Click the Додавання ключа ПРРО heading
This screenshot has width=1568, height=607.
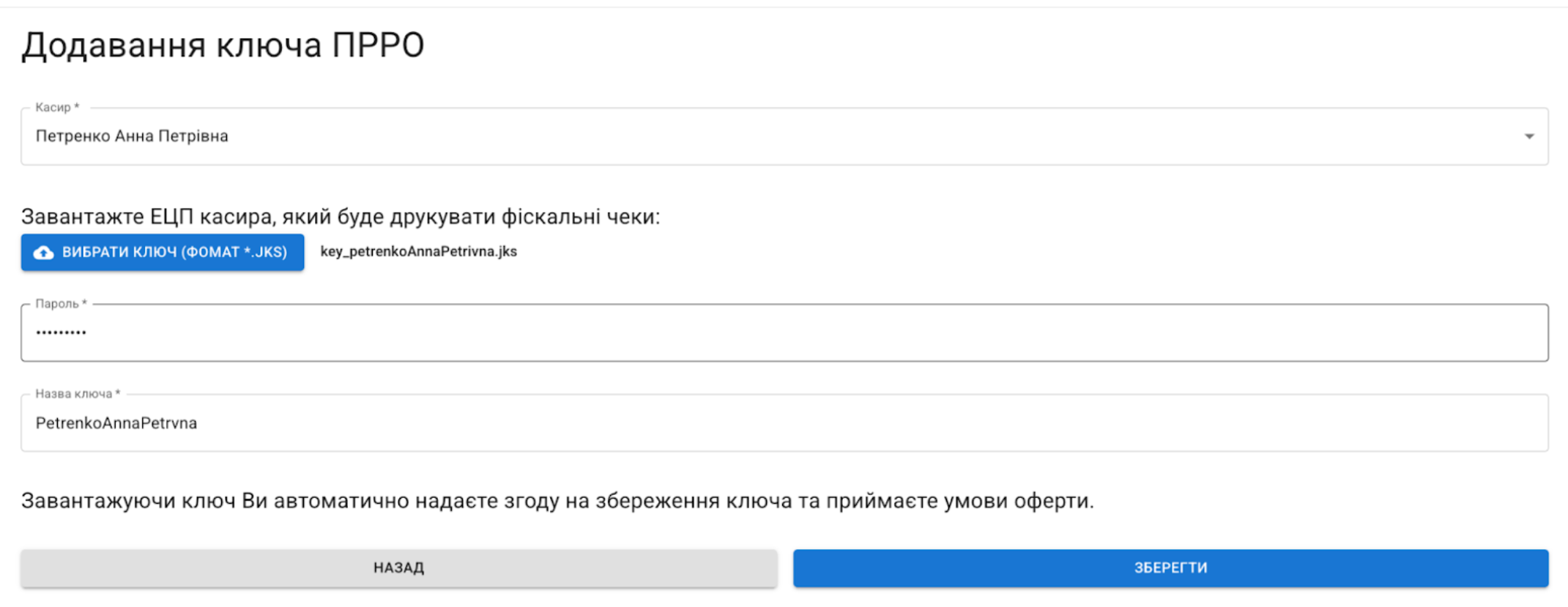pos(223,45)
